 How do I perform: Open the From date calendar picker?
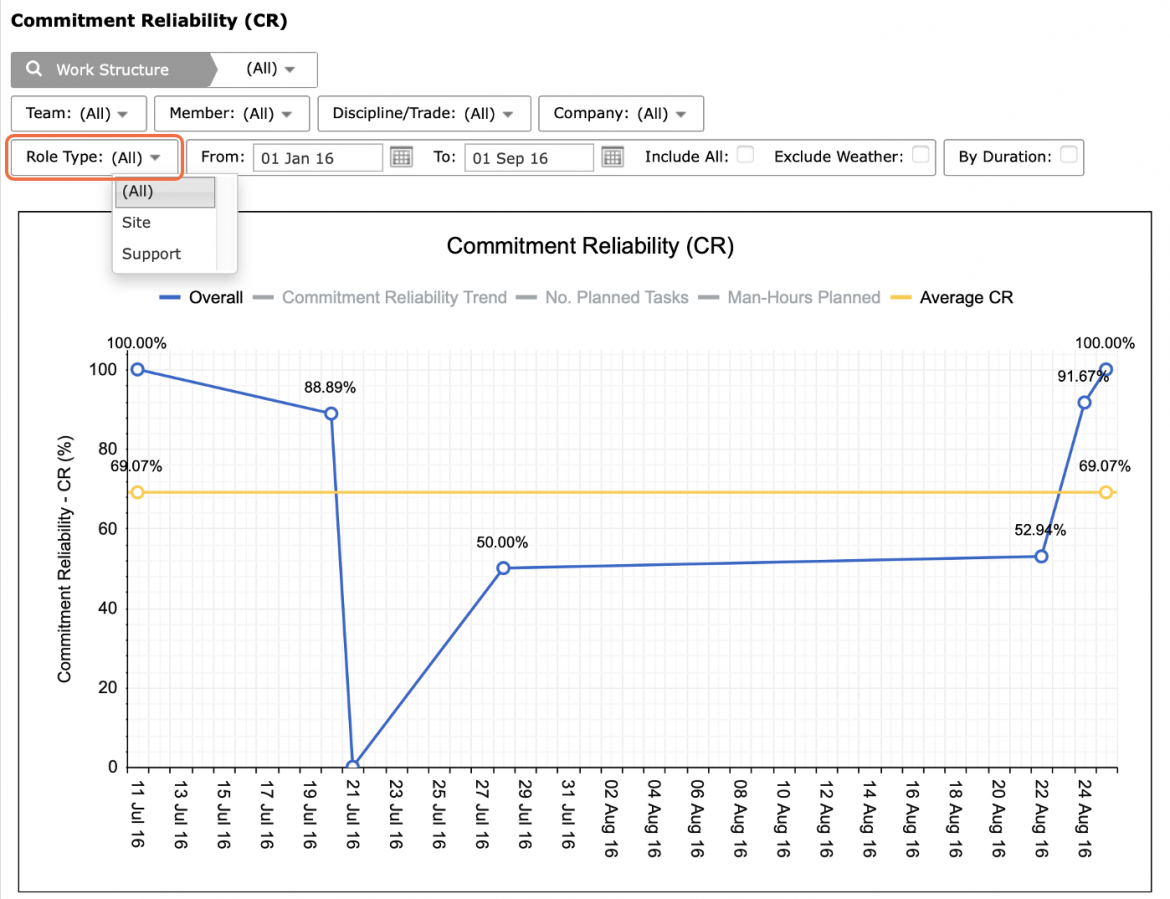(401, 157)
